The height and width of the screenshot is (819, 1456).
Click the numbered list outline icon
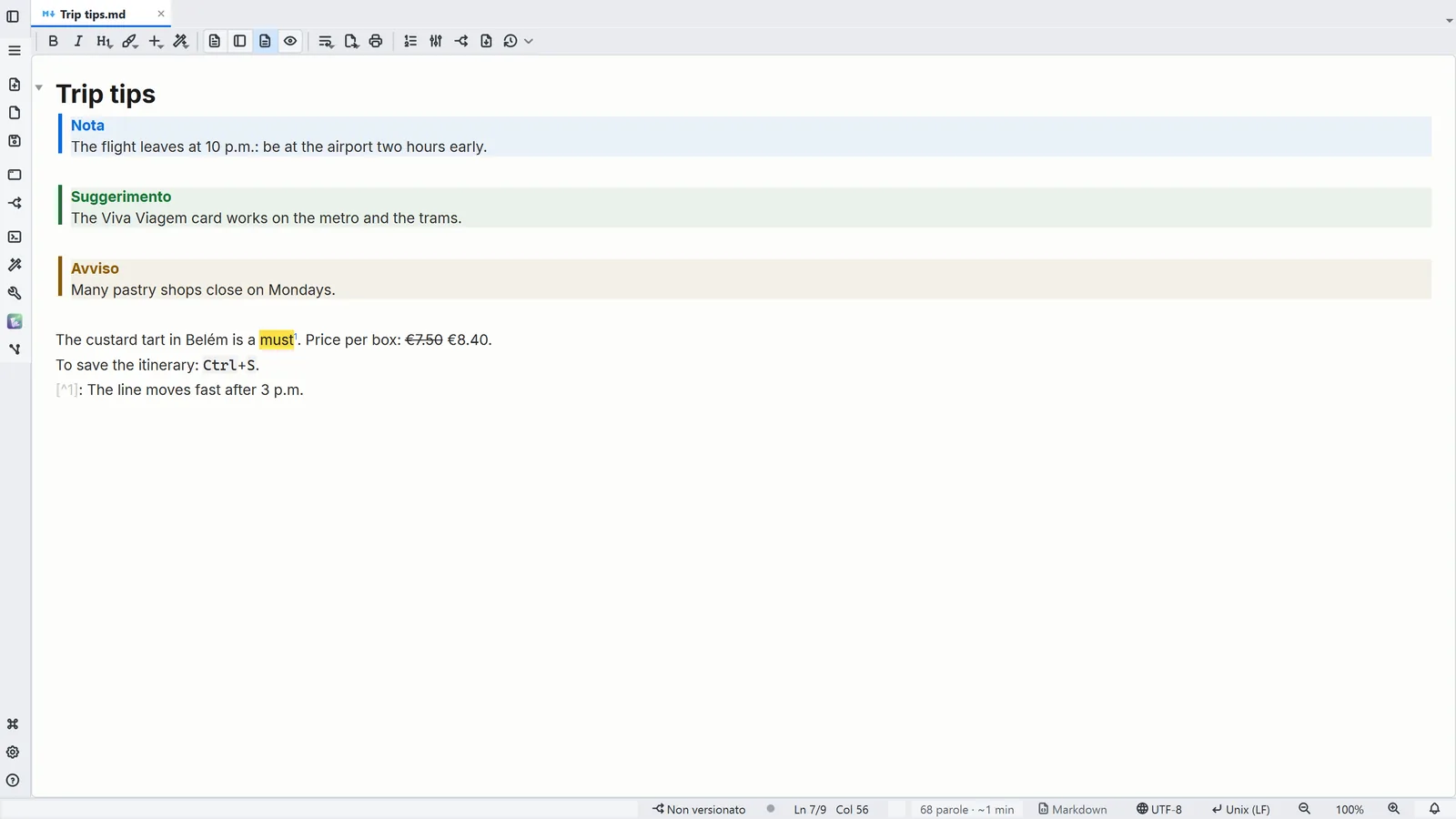click(x=410, y=41)
